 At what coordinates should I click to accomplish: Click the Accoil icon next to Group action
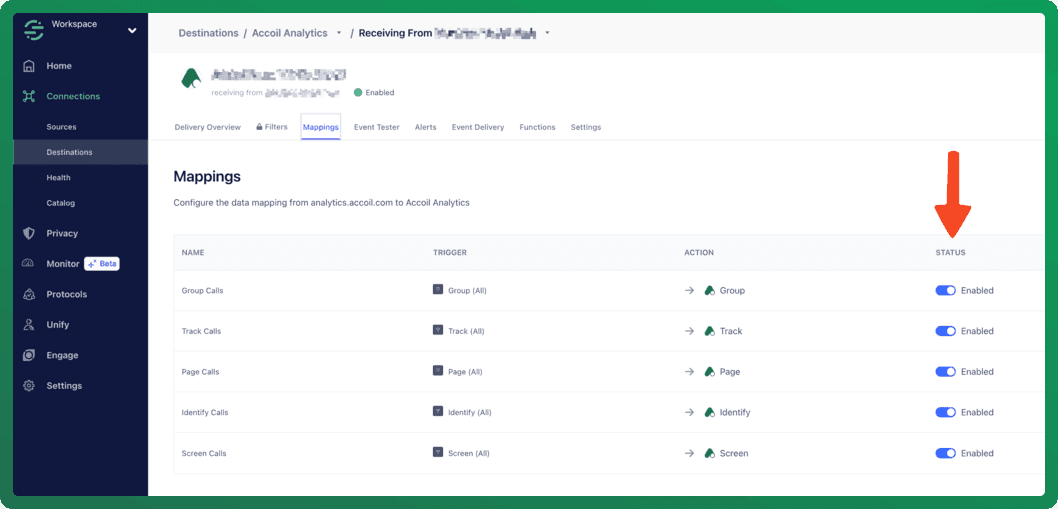(x=709, y=290)
